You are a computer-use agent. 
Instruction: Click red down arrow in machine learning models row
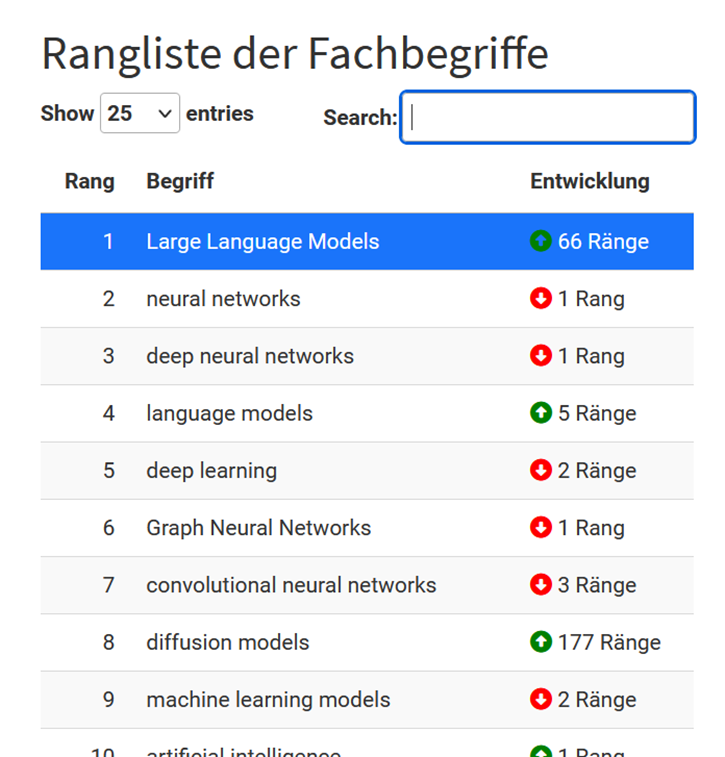[x=541, y=700]
